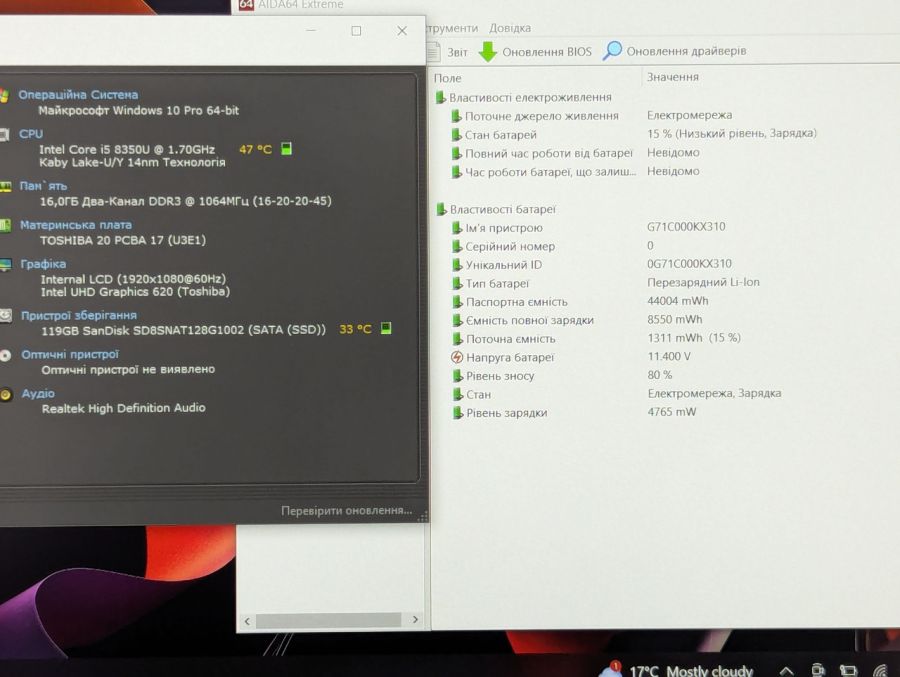The width and height of the screenshot is (900, 677).
Task: Click the optical drive disc icon
Action: click(x=5, y=355)
